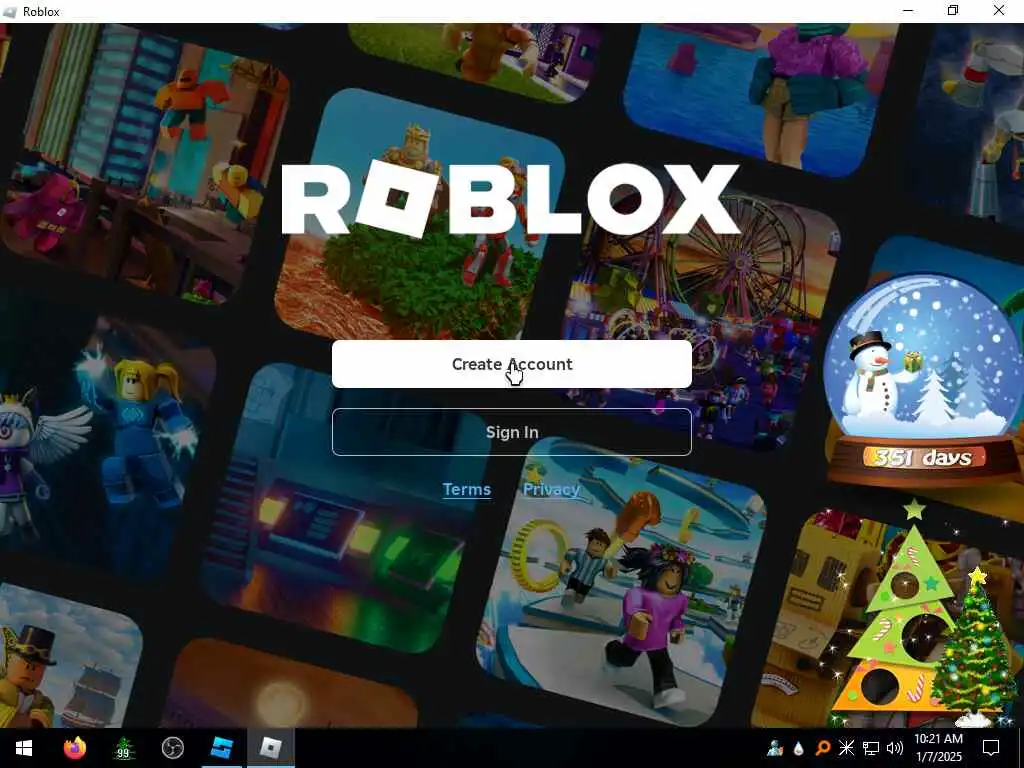Open the Christmas tree taskbar app
The width and height of the screenshot is (1024, 768).
click(x=123, y=748)
